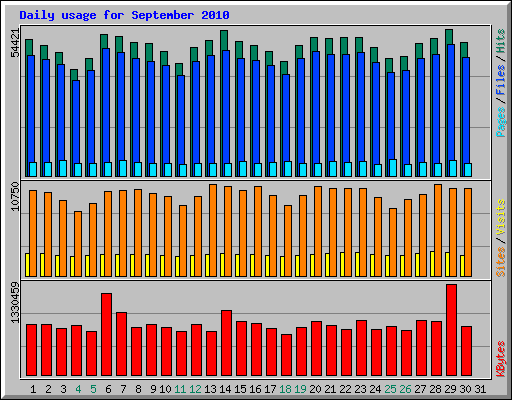Select day label 1 on the x-axis
Image resolution: width=512 pixels, height=400 pixels.
coord(33,389)
